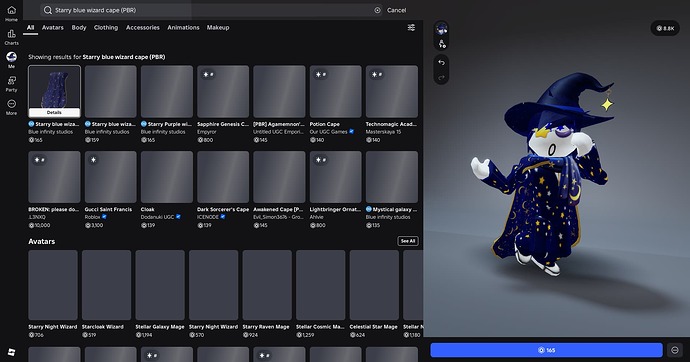Open the 570 Robux Starry Night Wizard avatar
The width and height of the screenshot is (690, 362).
point(213,285)
